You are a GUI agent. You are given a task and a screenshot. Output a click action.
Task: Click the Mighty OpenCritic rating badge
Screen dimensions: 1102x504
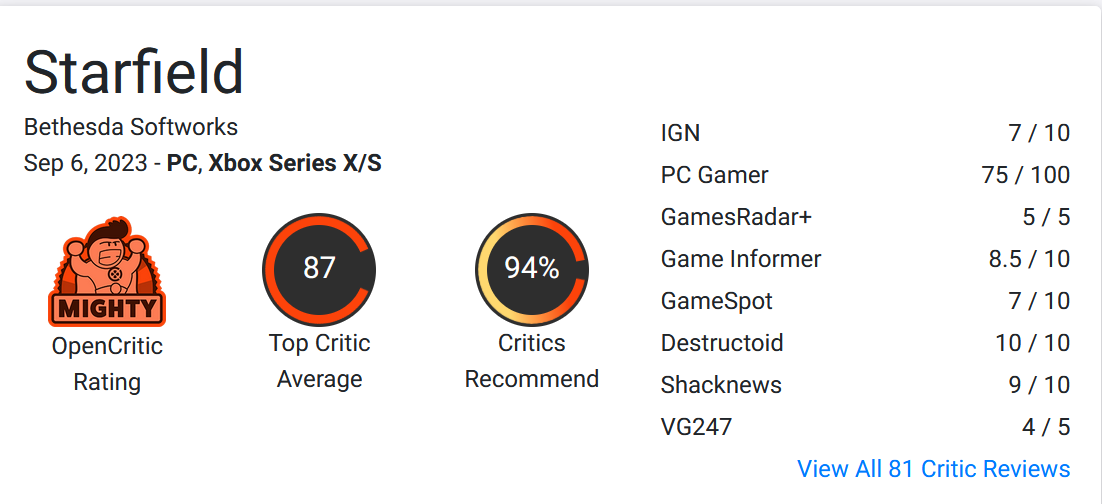tap(107, 271)
